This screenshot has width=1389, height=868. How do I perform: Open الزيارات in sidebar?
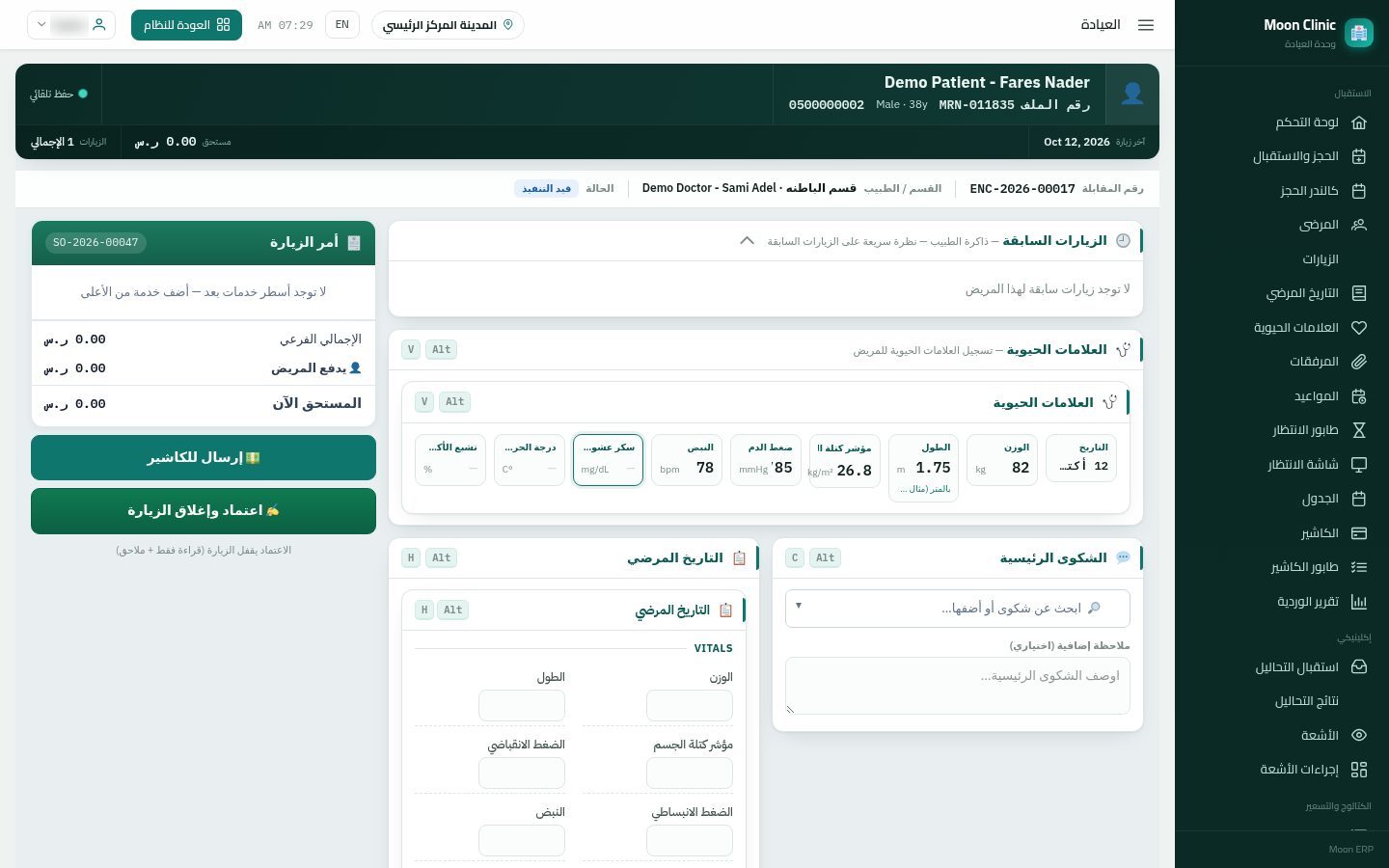coord(1321,259)
